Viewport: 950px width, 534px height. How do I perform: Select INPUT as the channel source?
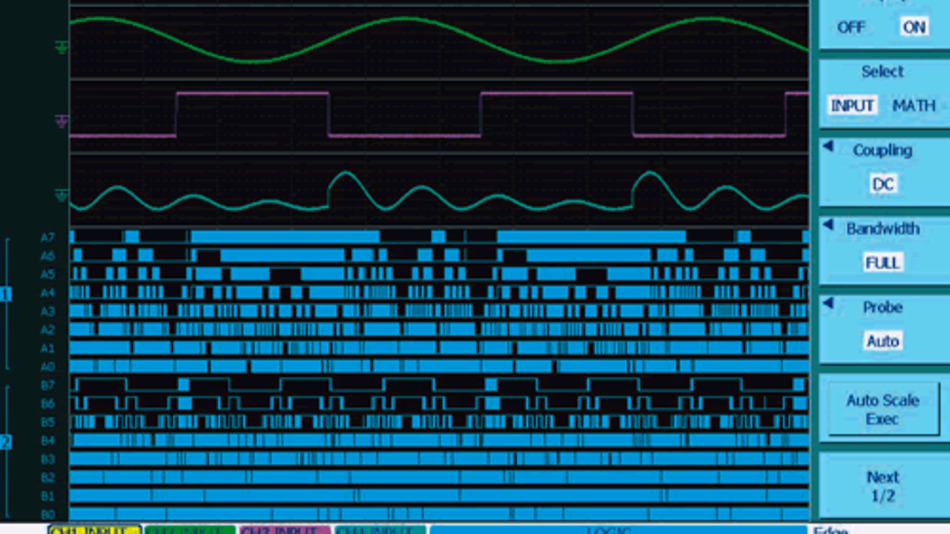(x=852, y=105)
